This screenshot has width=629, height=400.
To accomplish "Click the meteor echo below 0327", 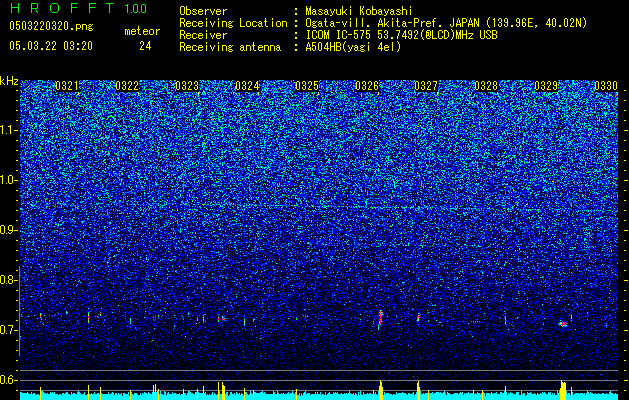I will [x=418, y=317].
